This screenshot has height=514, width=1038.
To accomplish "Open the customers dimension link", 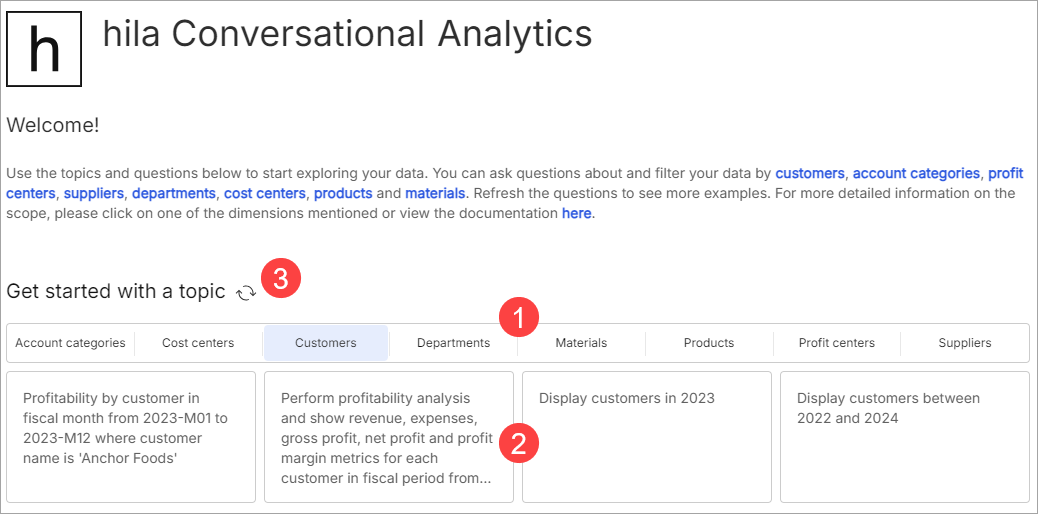I will 810,174.
